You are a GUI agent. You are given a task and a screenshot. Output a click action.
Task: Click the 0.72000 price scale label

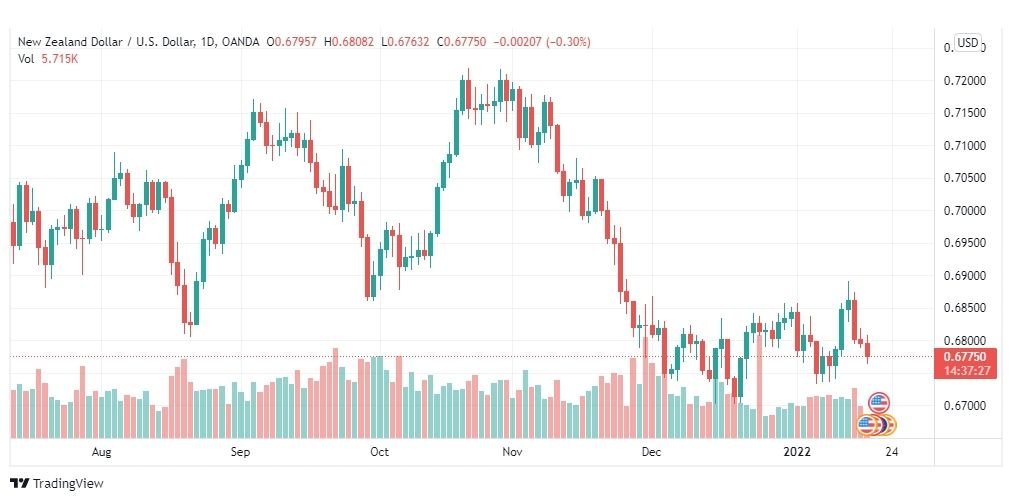point(963,81)
